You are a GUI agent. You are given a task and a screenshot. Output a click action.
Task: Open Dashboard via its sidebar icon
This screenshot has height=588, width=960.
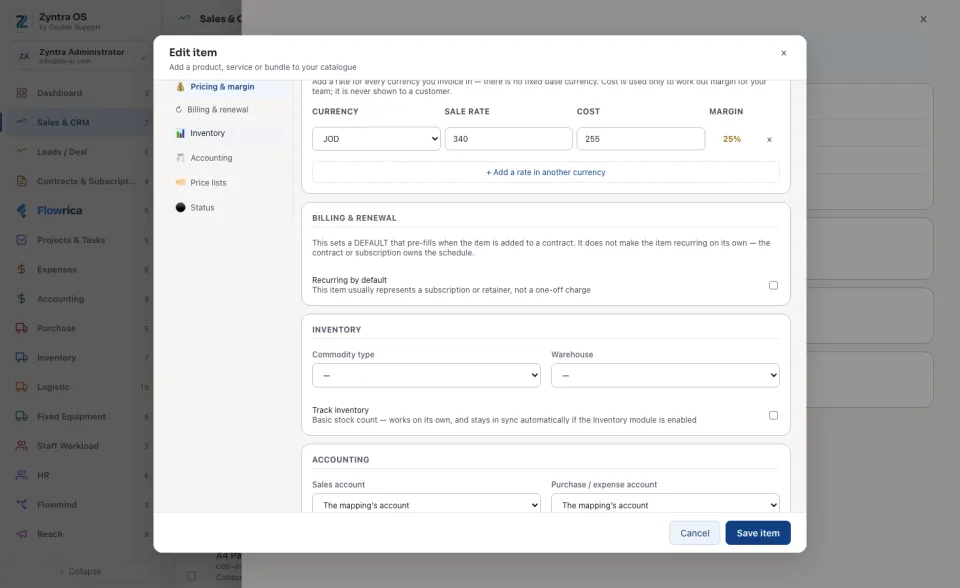21,93
